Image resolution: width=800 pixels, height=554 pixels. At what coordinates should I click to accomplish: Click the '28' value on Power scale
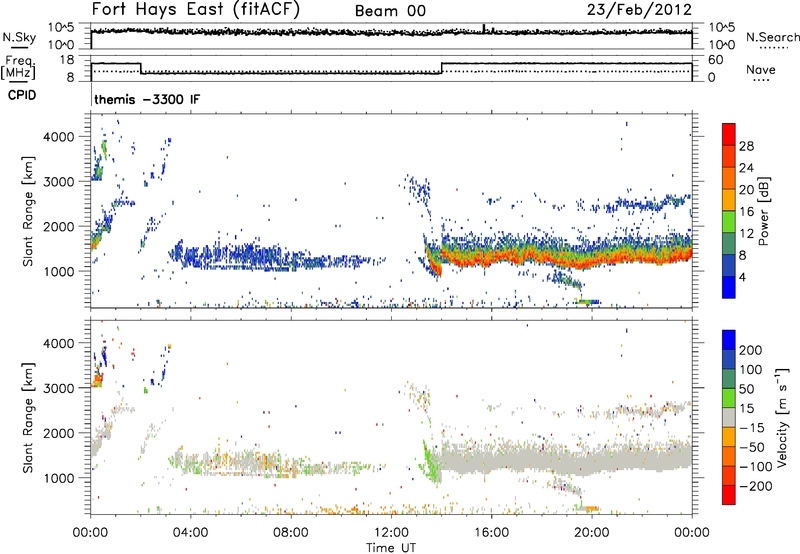(746, 146)
